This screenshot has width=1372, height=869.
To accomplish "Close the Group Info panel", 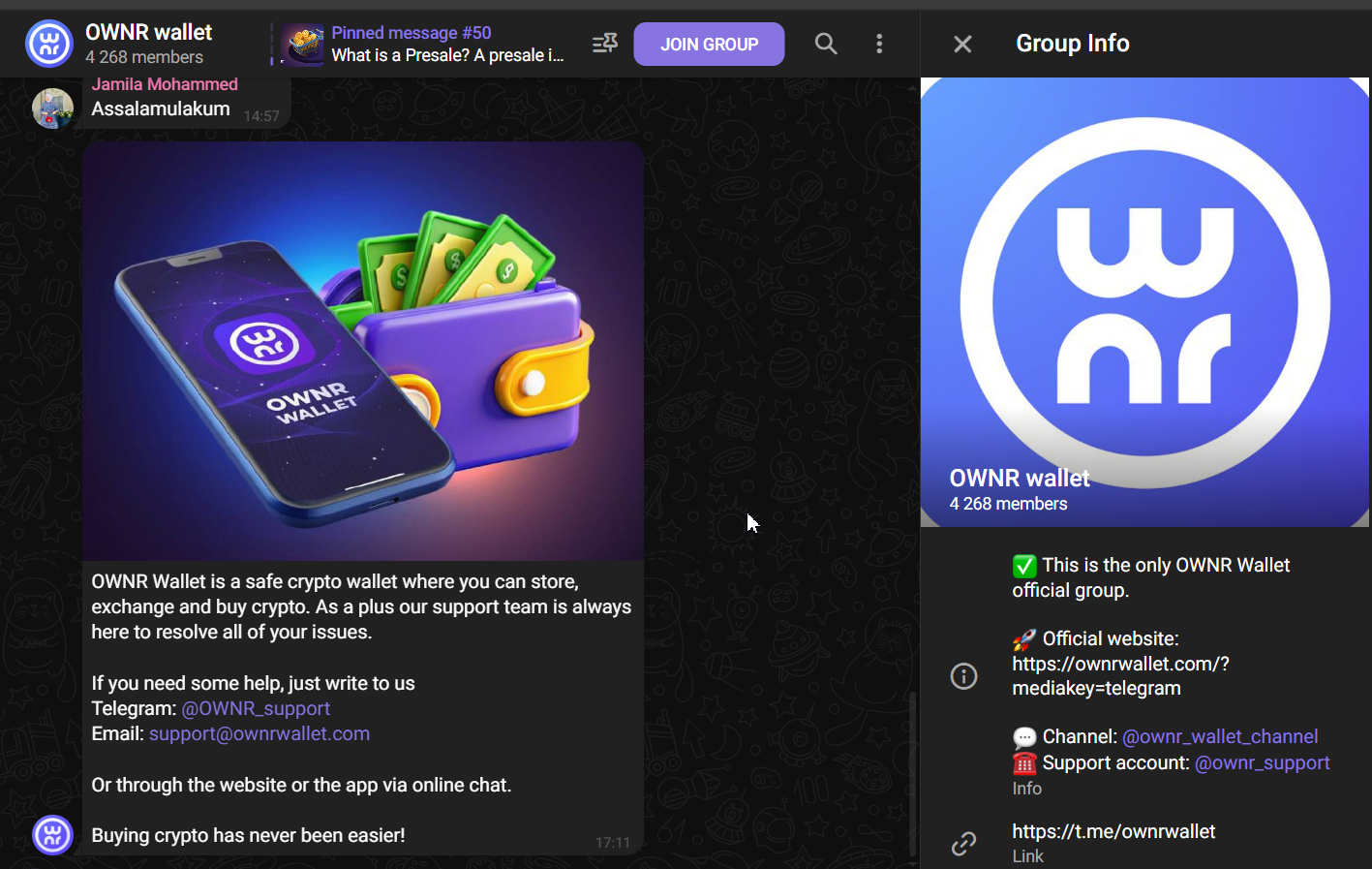I will [962, 44].
